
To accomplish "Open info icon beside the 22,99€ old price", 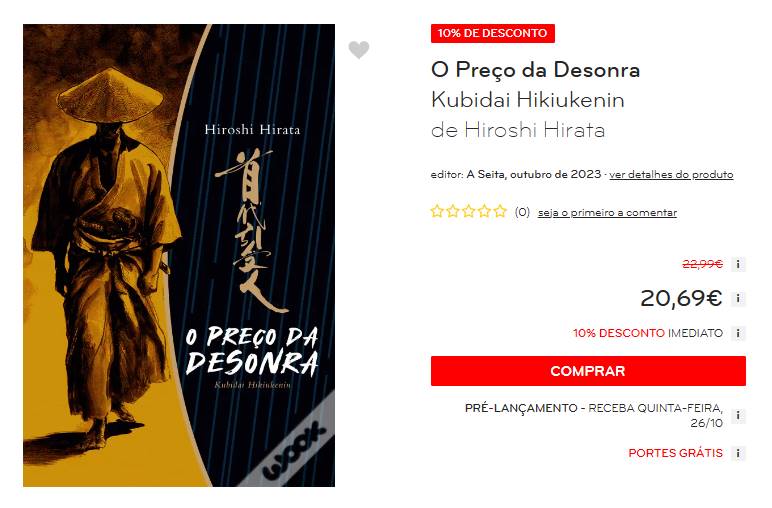I will (x=738, y=264).
